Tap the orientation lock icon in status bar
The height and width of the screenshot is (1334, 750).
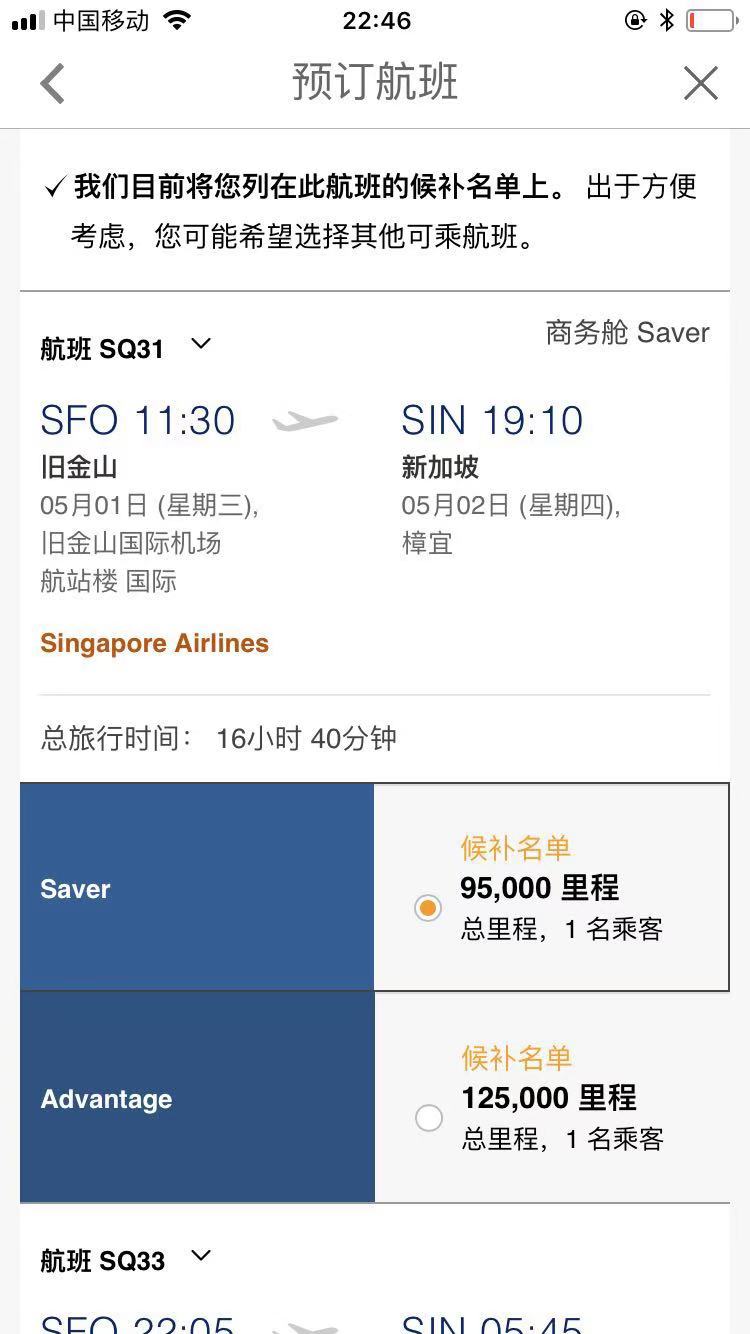[x=635, y=20]
